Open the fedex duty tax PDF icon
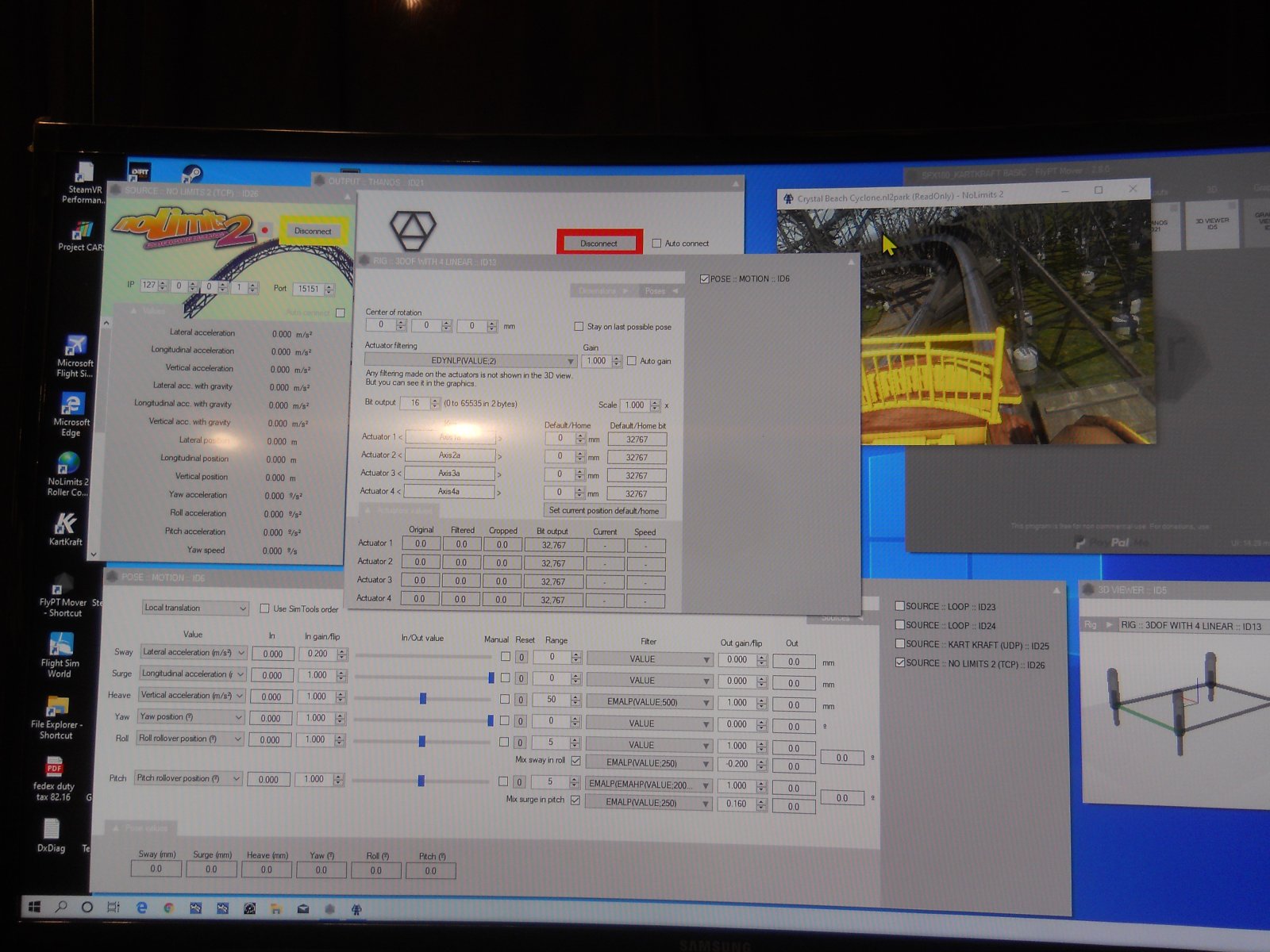Screen dimensions: 1270x952 click(x=54, y=778)
